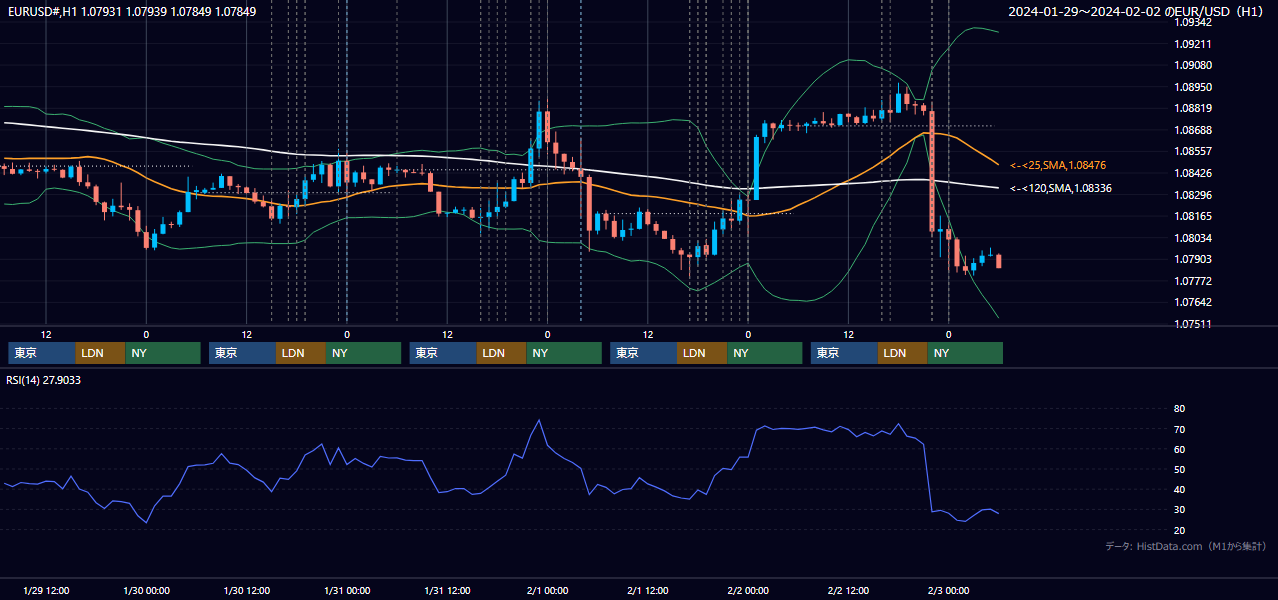Screen dimensions: 1278x600
Task: Click price axis value 1.08034
Action: click(x=1193, y=238)
